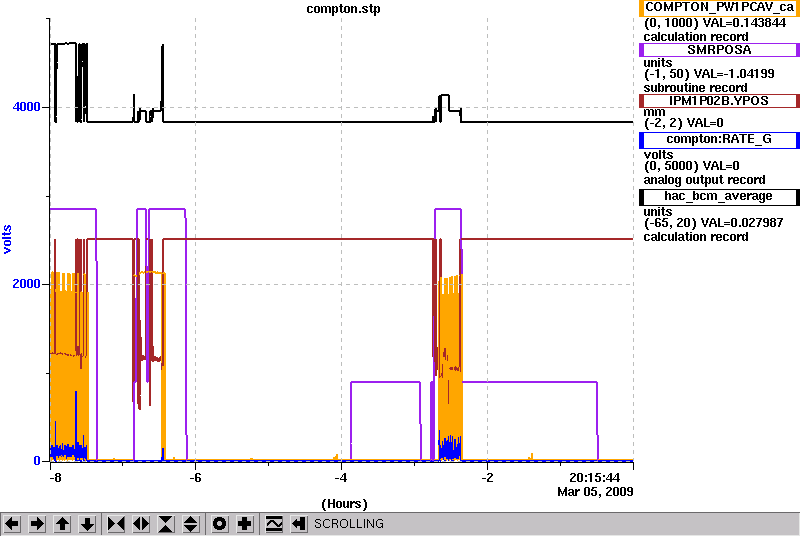This screenshot has width=800, height=536.
Task: Click the 20:15:44 timestamp label
Action: click(x=594, y=477)
